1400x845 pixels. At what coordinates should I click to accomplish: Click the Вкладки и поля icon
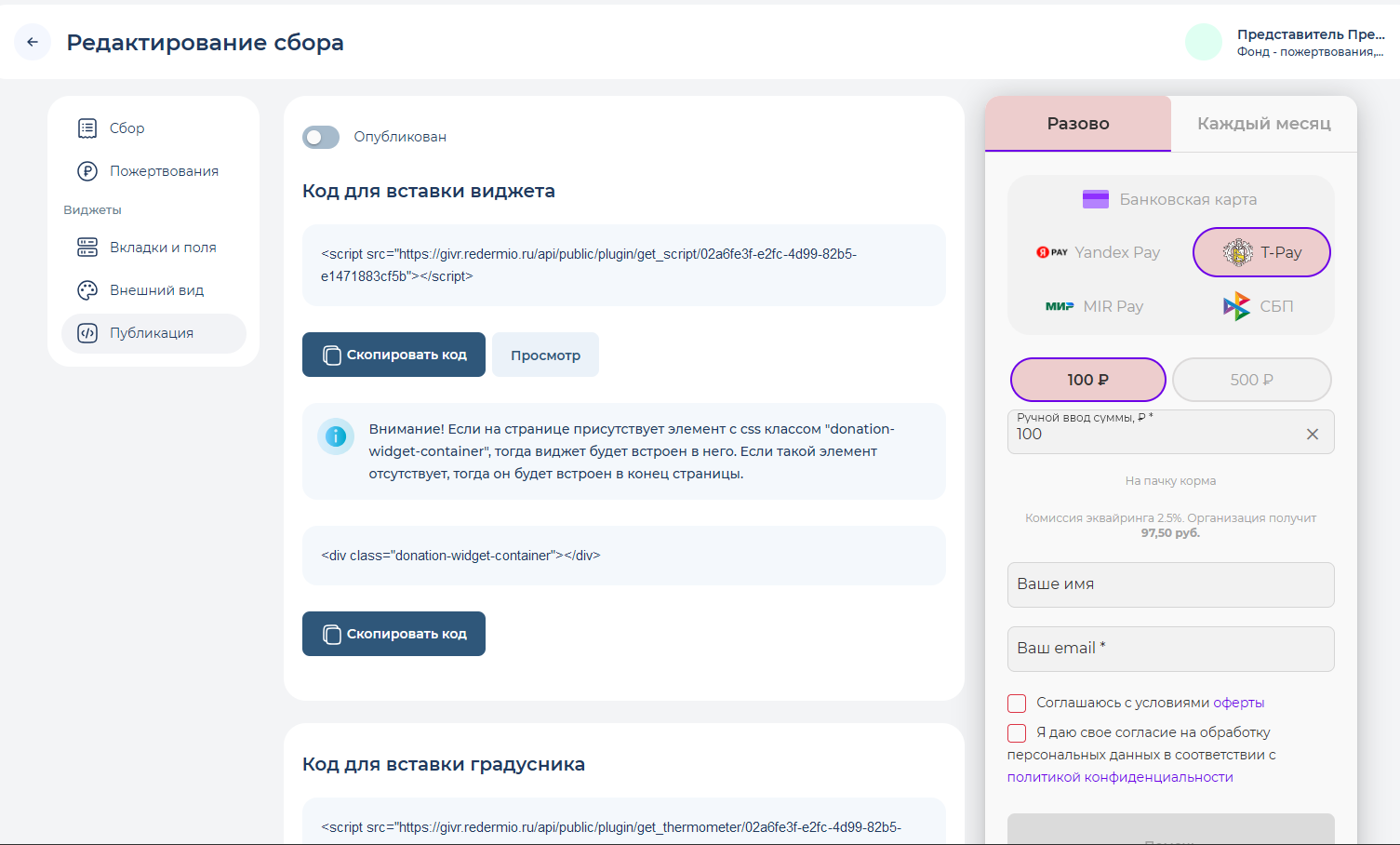click(x=87, y=248)
